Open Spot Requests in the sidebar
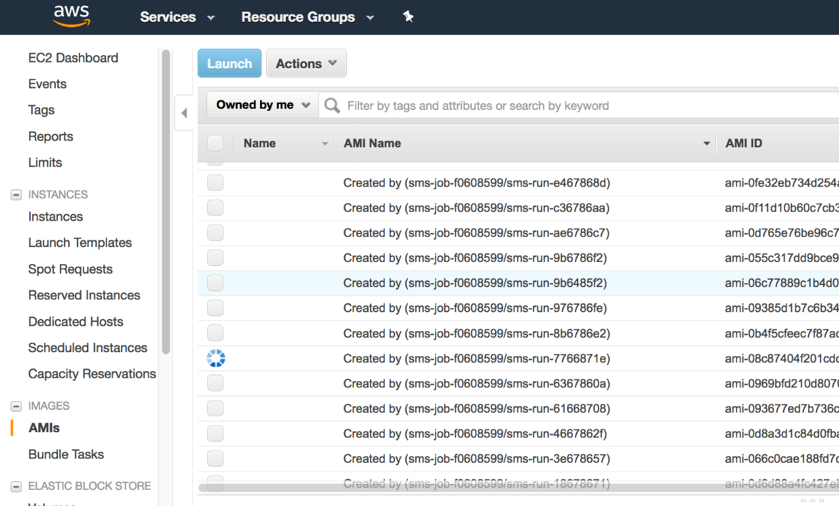Screen dimensions: 839x506 (70, 269)
